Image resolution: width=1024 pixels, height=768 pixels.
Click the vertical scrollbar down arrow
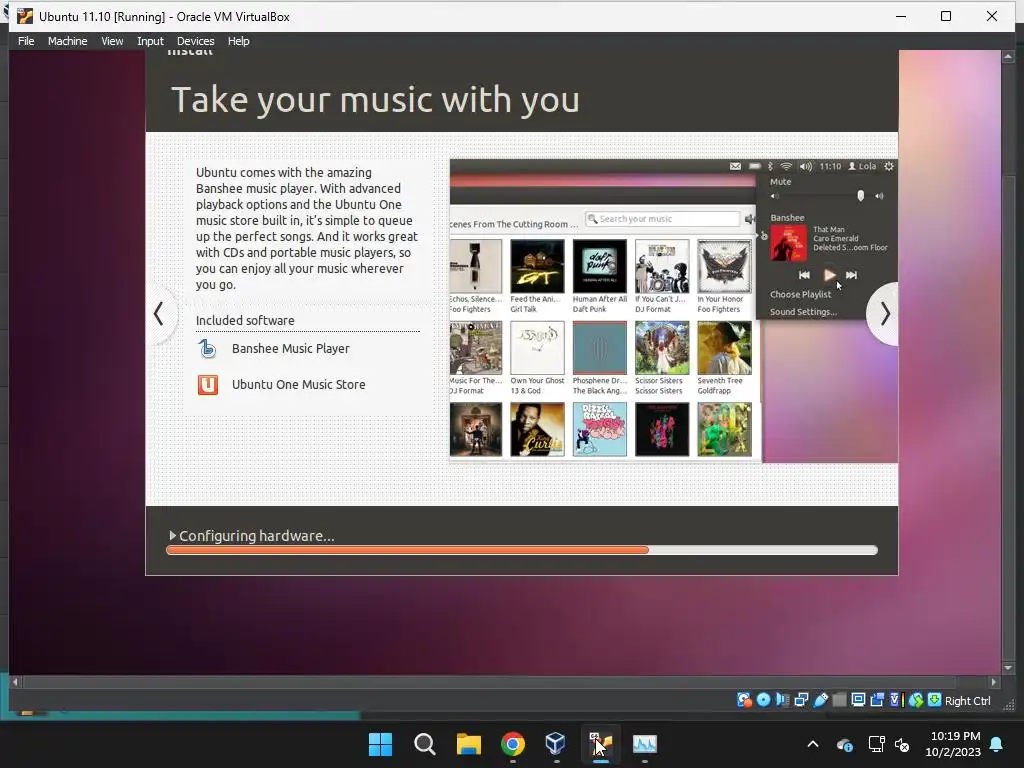pos(1007,668)
